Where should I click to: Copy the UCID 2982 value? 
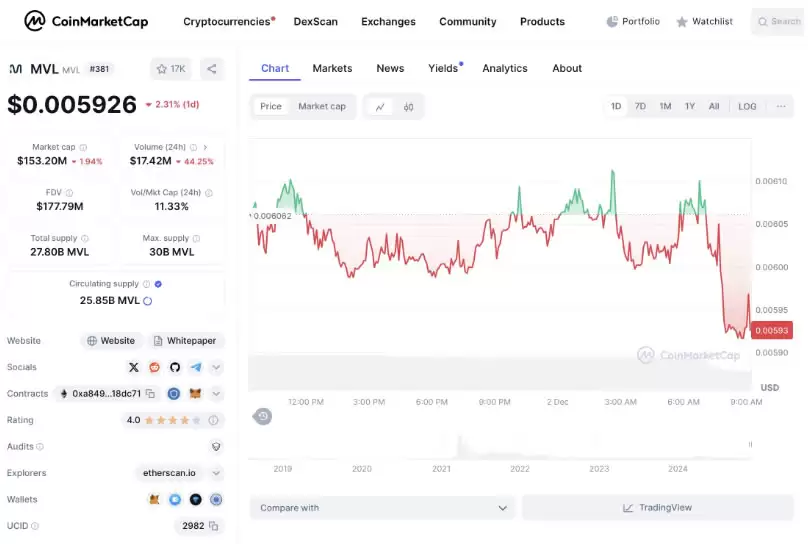213,526
